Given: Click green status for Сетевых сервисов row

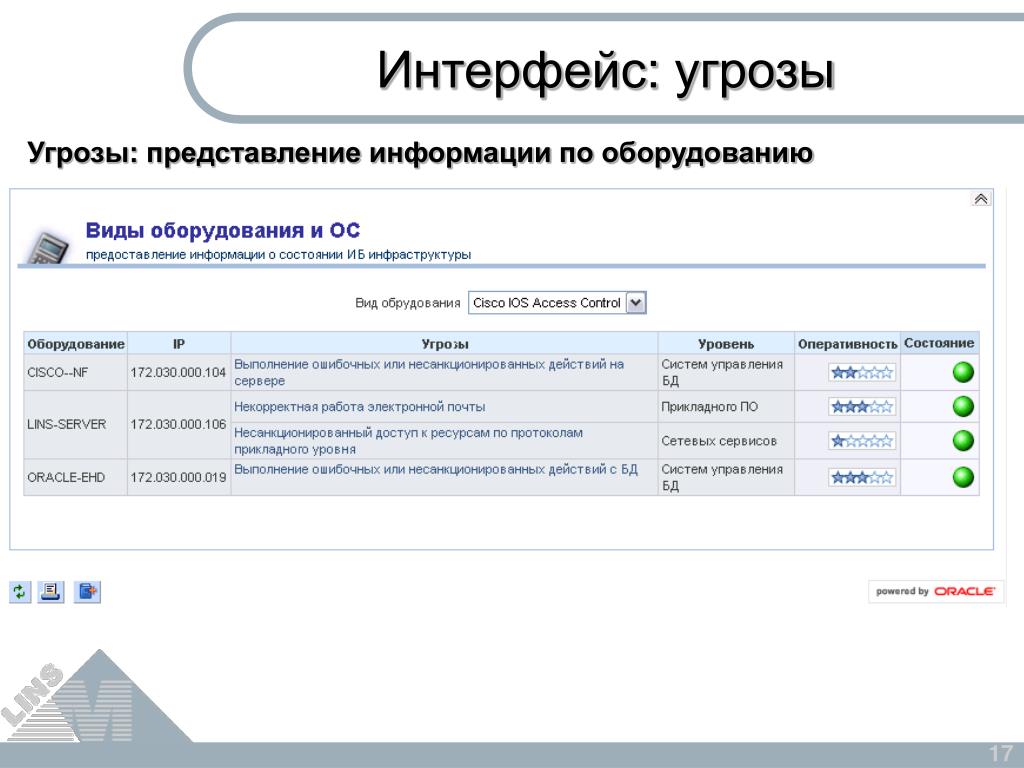Looking at the screenshot, I should click(963, 440).
